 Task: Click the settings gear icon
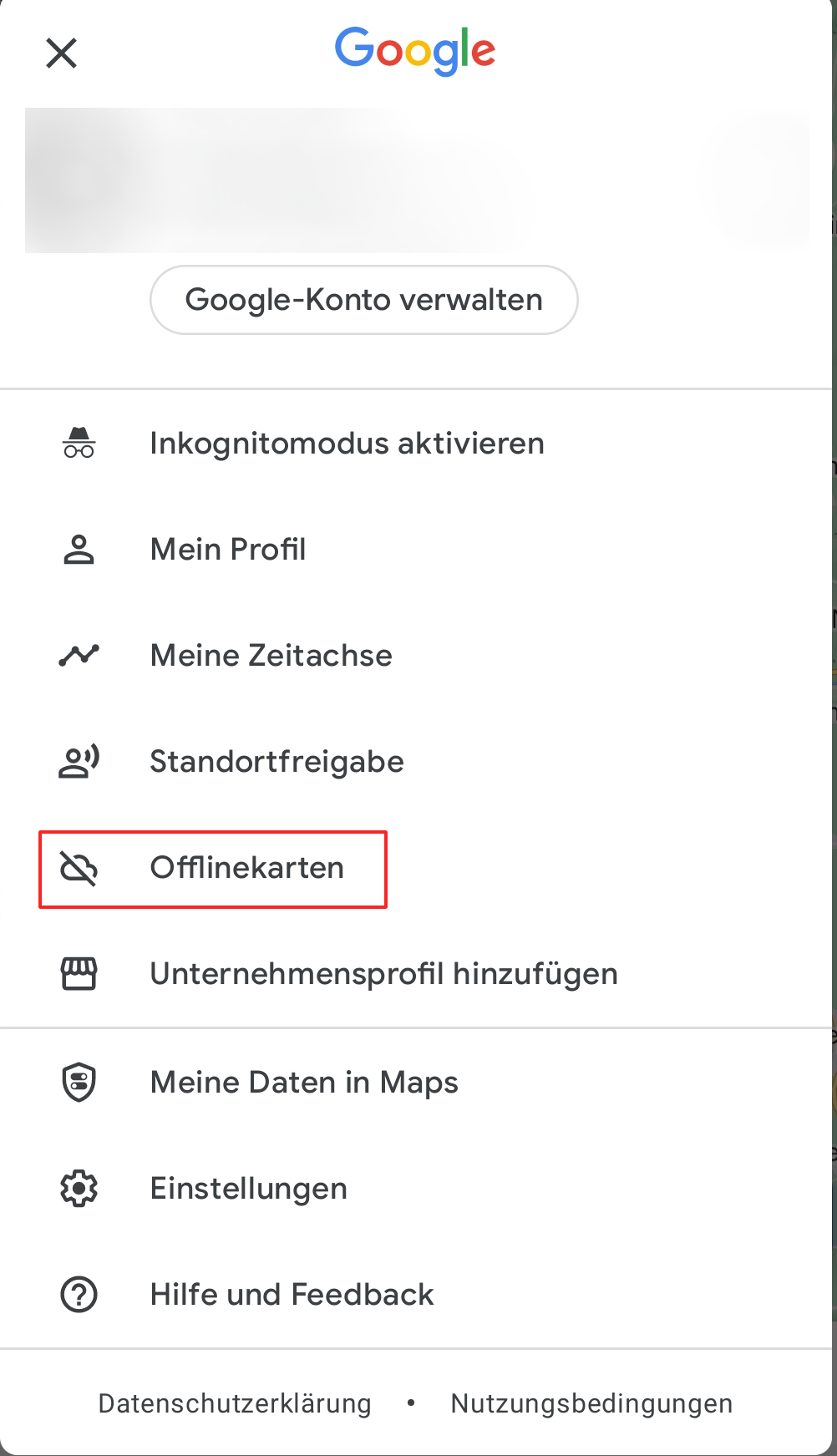79,1188
